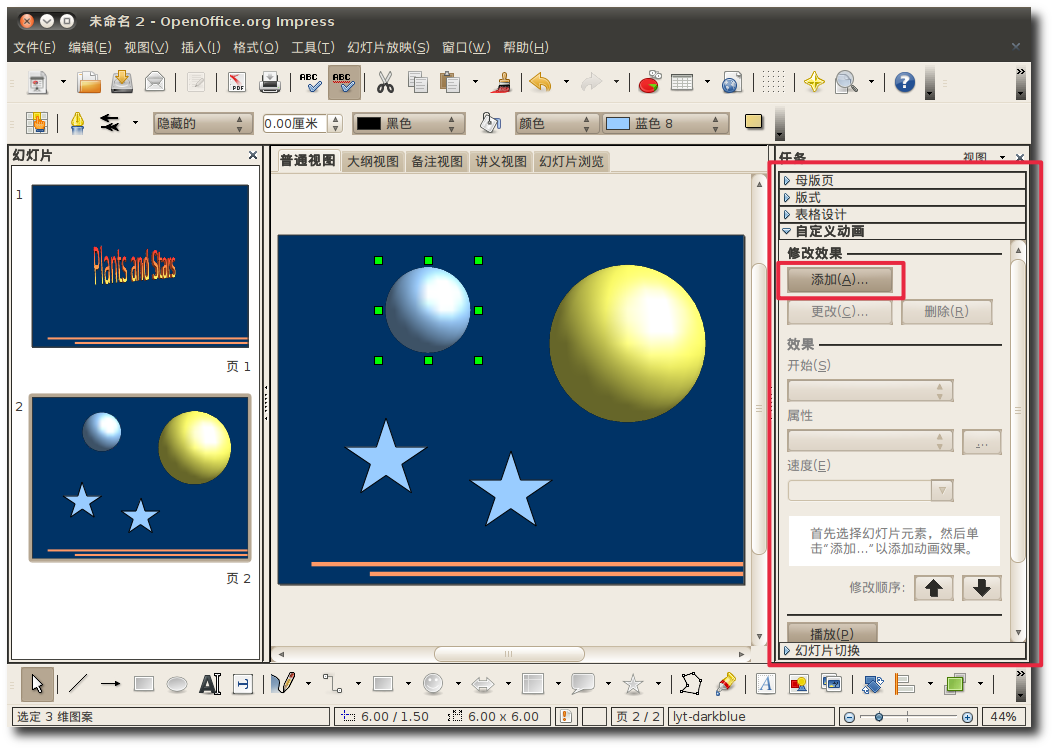Image resolution: width=1054 pixels, height=750 pixels.
Task: Select the Ellipse tool
Action: (177, 684)
